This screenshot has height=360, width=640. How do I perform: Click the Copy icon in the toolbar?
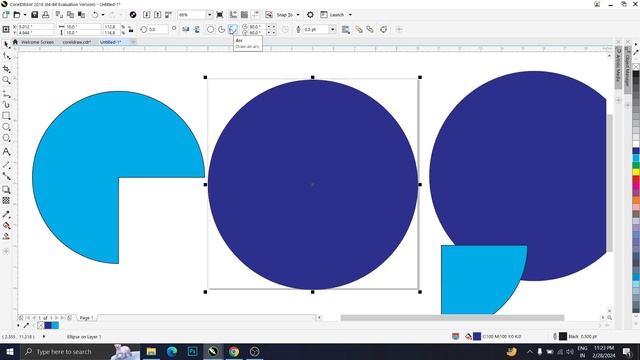70,15
